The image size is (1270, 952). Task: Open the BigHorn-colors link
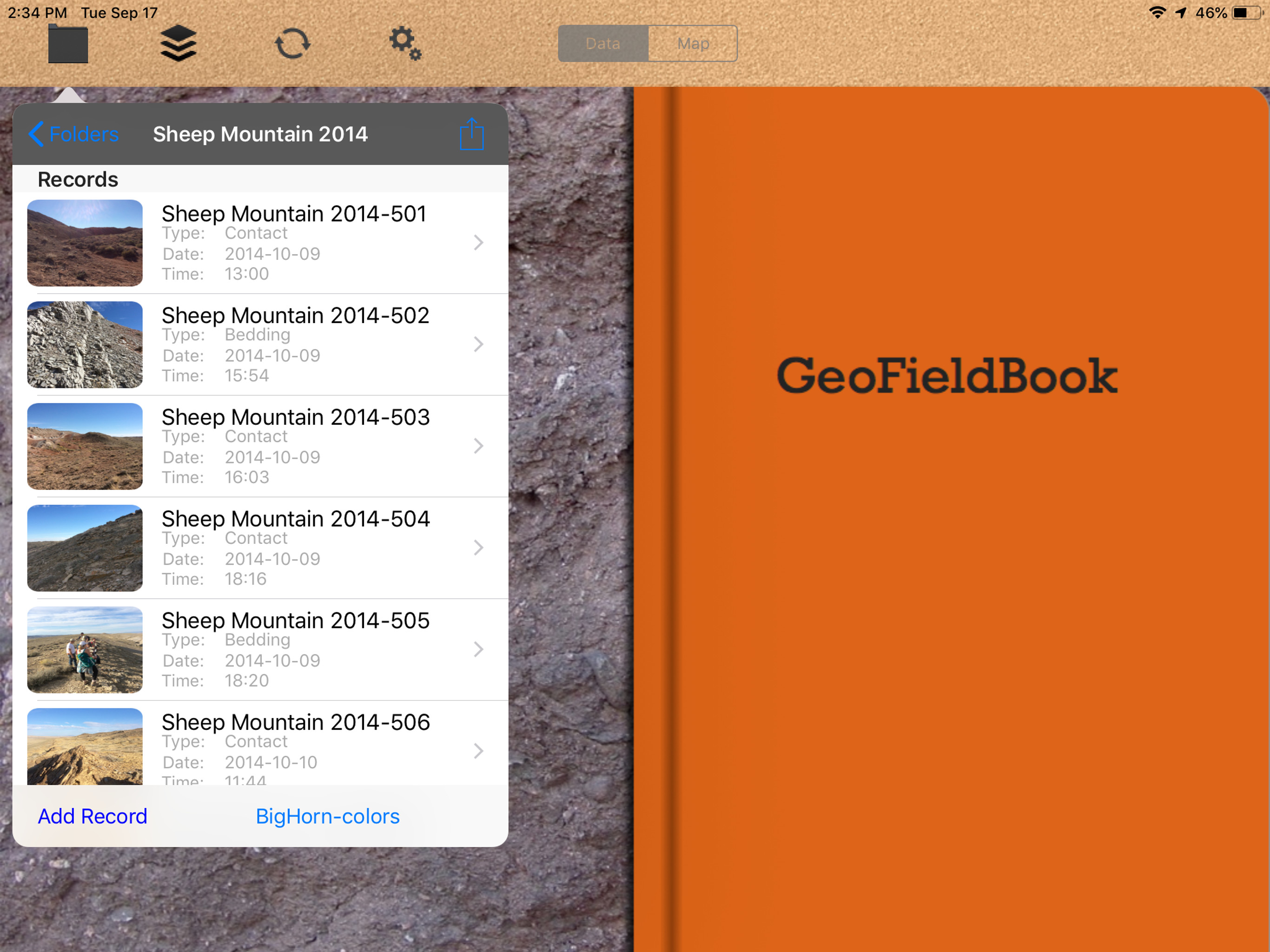[327, 816]
